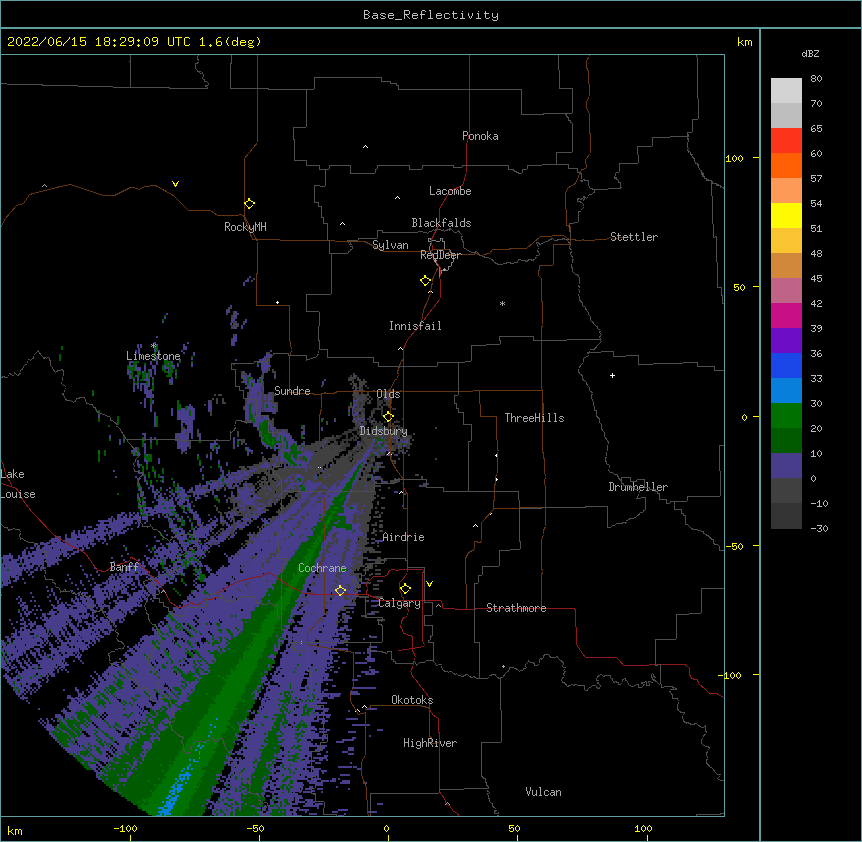
Task: Select the bright green 30 dBZ legend swatch
Action: tap(786, 416)
